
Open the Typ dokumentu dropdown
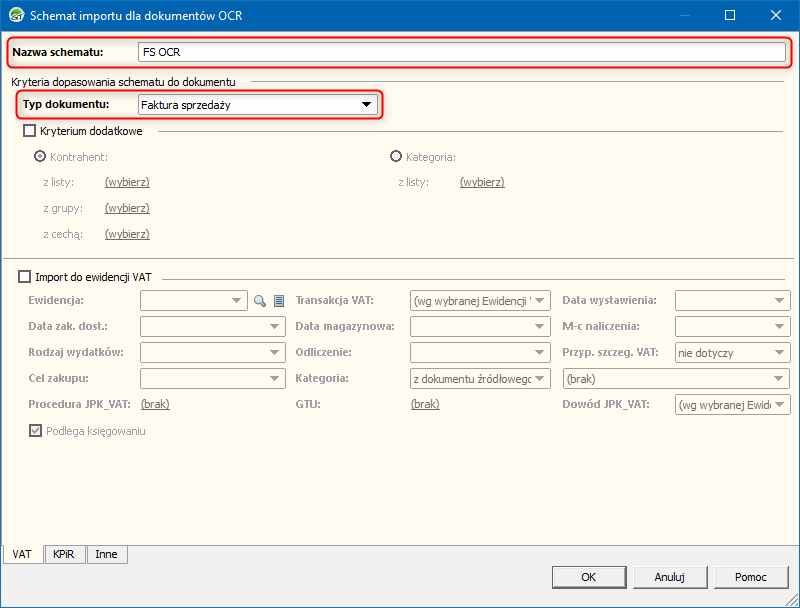coord(366,104)
